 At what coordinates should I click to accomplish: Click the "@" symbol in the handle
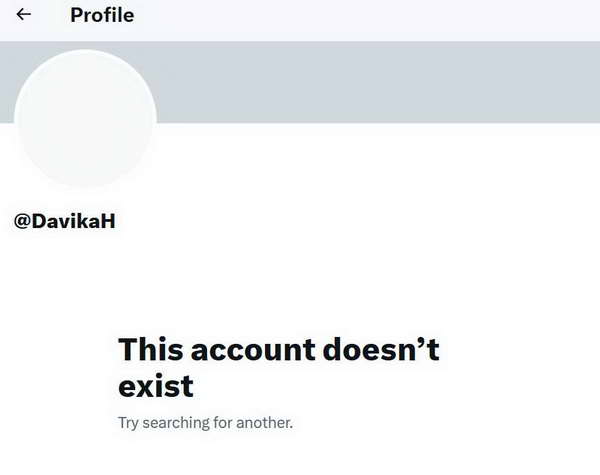pos(23,221)
